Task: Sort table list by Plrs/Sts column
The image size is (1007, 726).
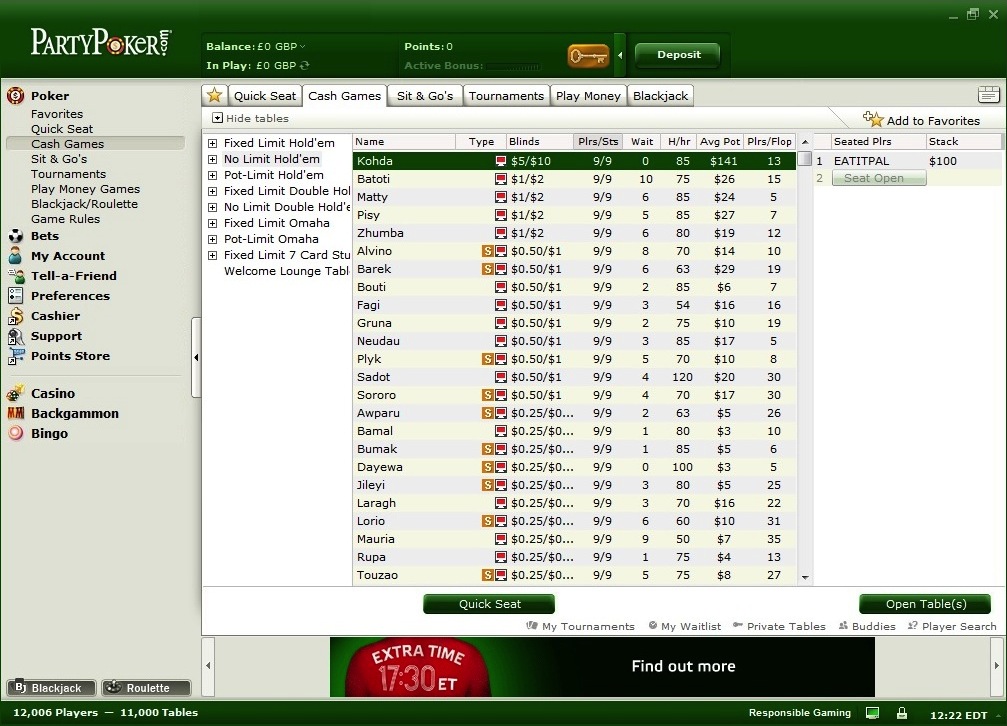Action: click(x=597, y=141)
